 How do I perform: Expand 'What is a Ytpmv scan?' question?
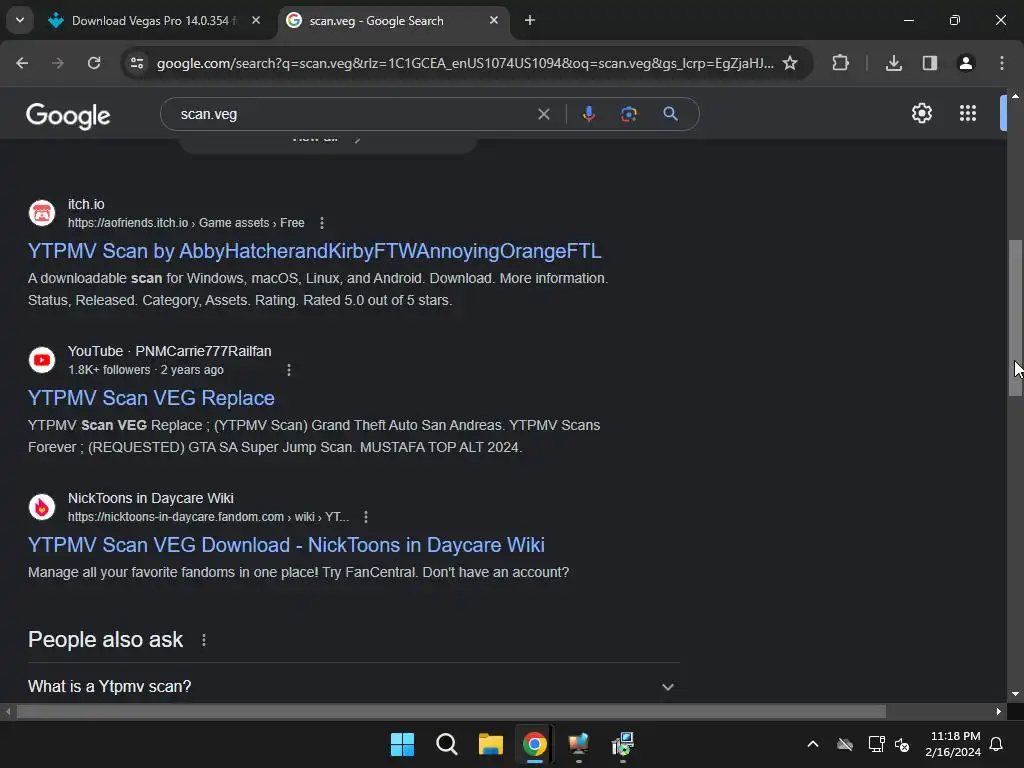pyautogui.click(x=354, y=686)
